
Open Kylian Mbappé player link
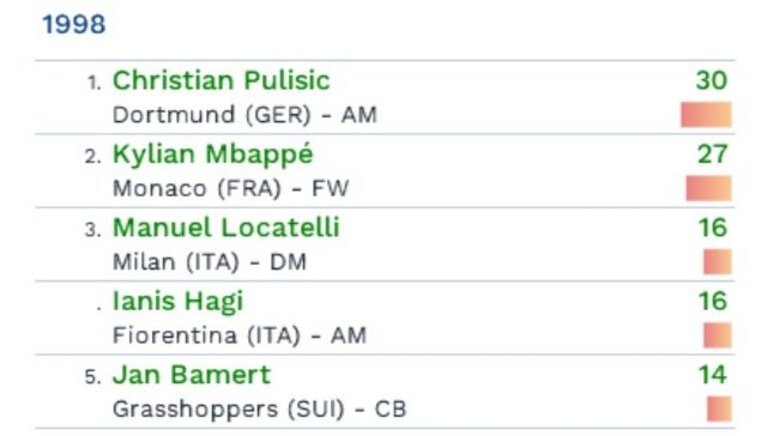pos(213,155)
